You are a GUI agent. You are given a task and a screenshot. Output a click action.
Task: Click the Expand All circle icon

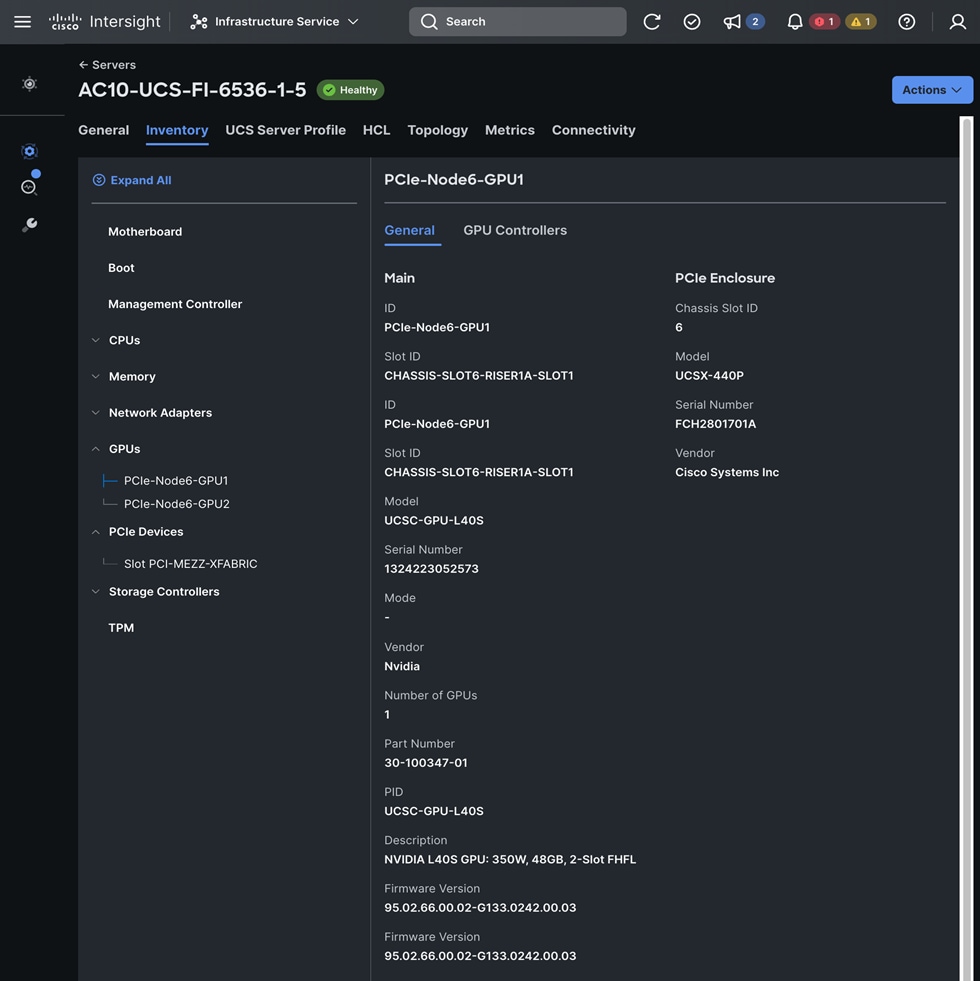pyautogui.click(x=99, y=180)
